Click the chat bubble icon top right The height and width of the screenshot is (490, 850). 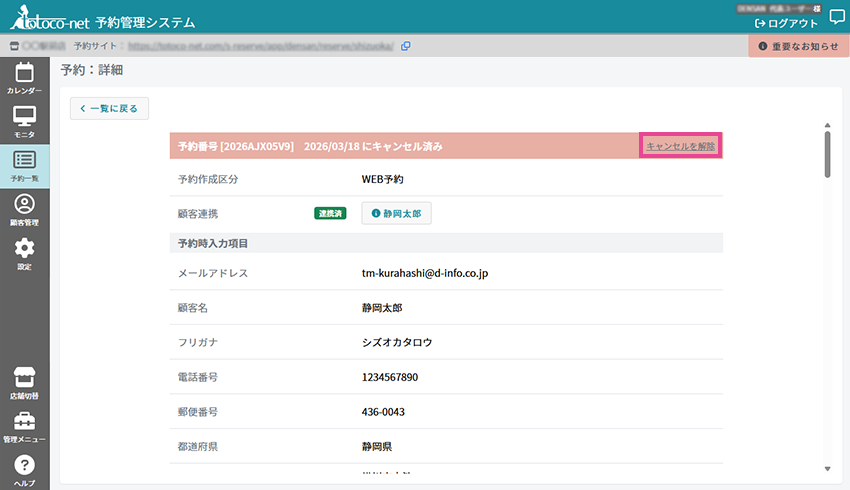pyautogui.click(x=836, y=16)
